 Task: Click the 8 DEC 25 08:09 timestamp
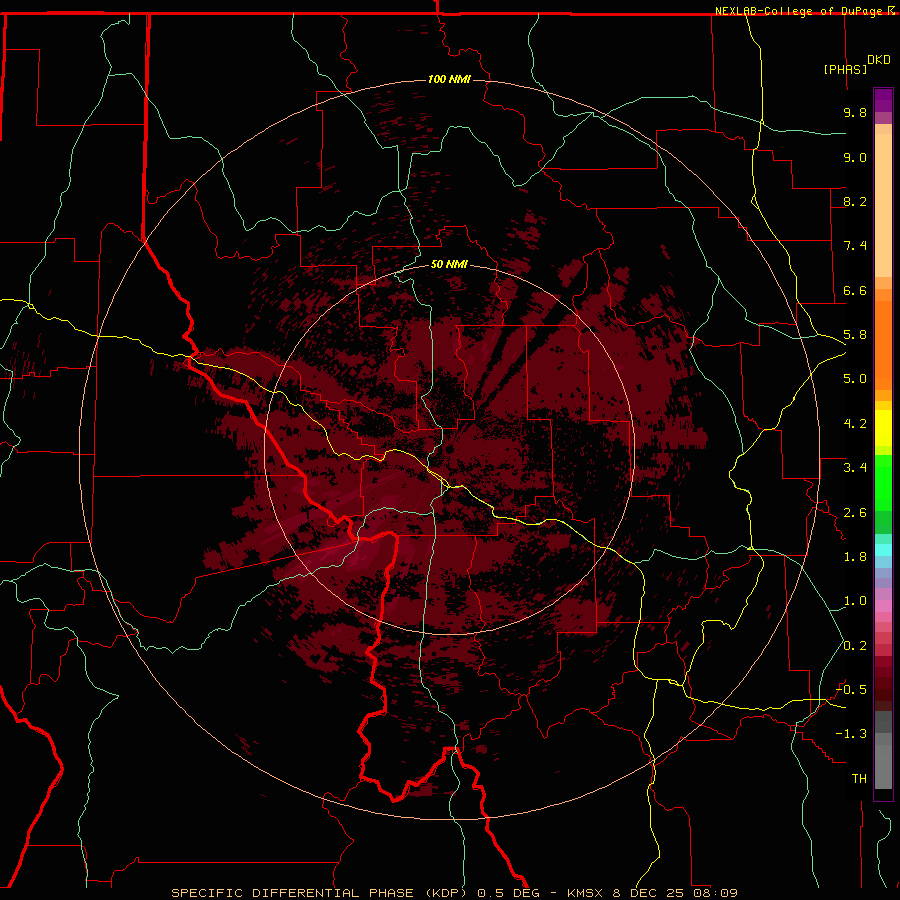[x=676, y=893]
